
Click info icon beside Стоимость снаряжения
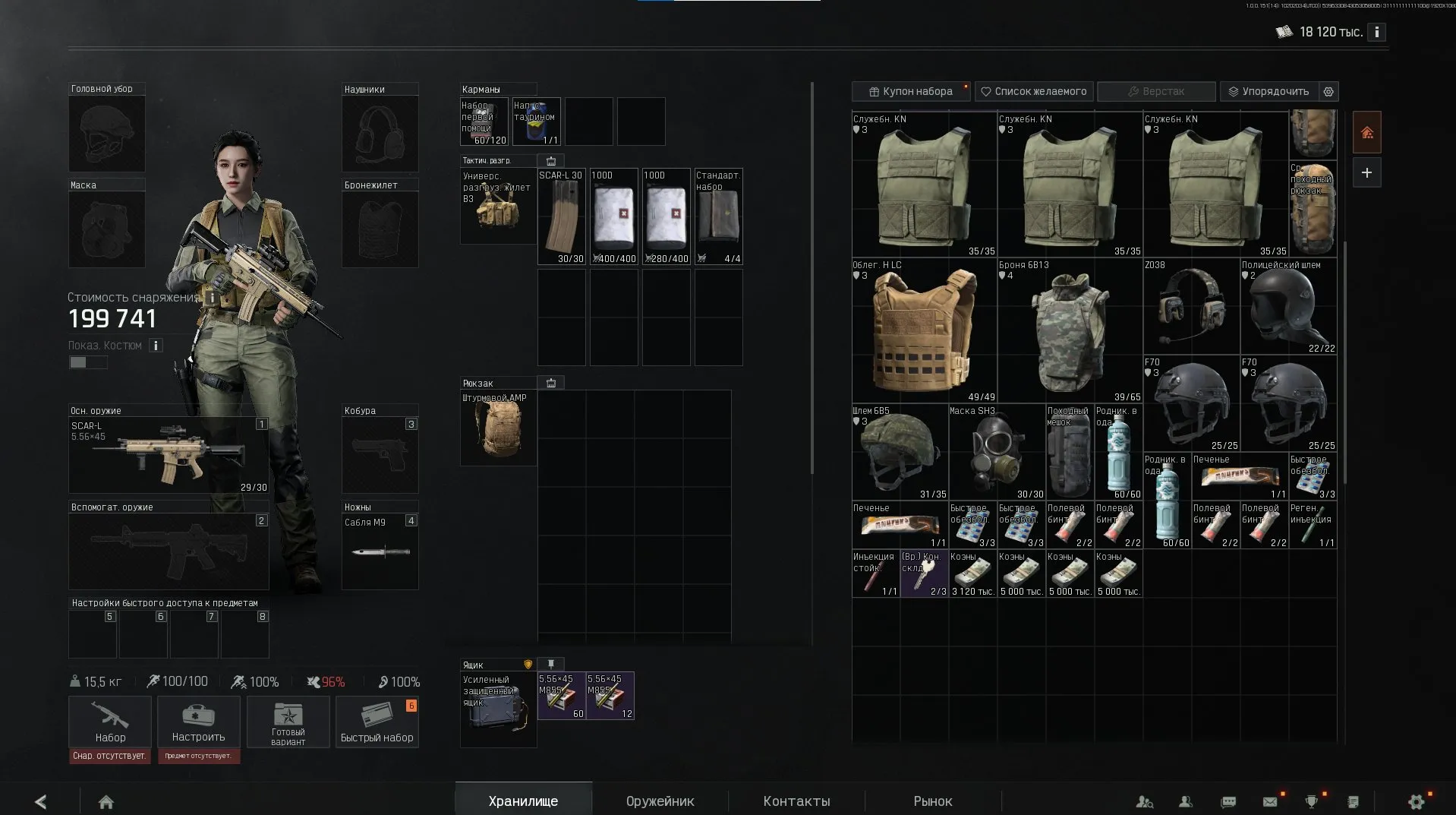[x=212, y=298]
